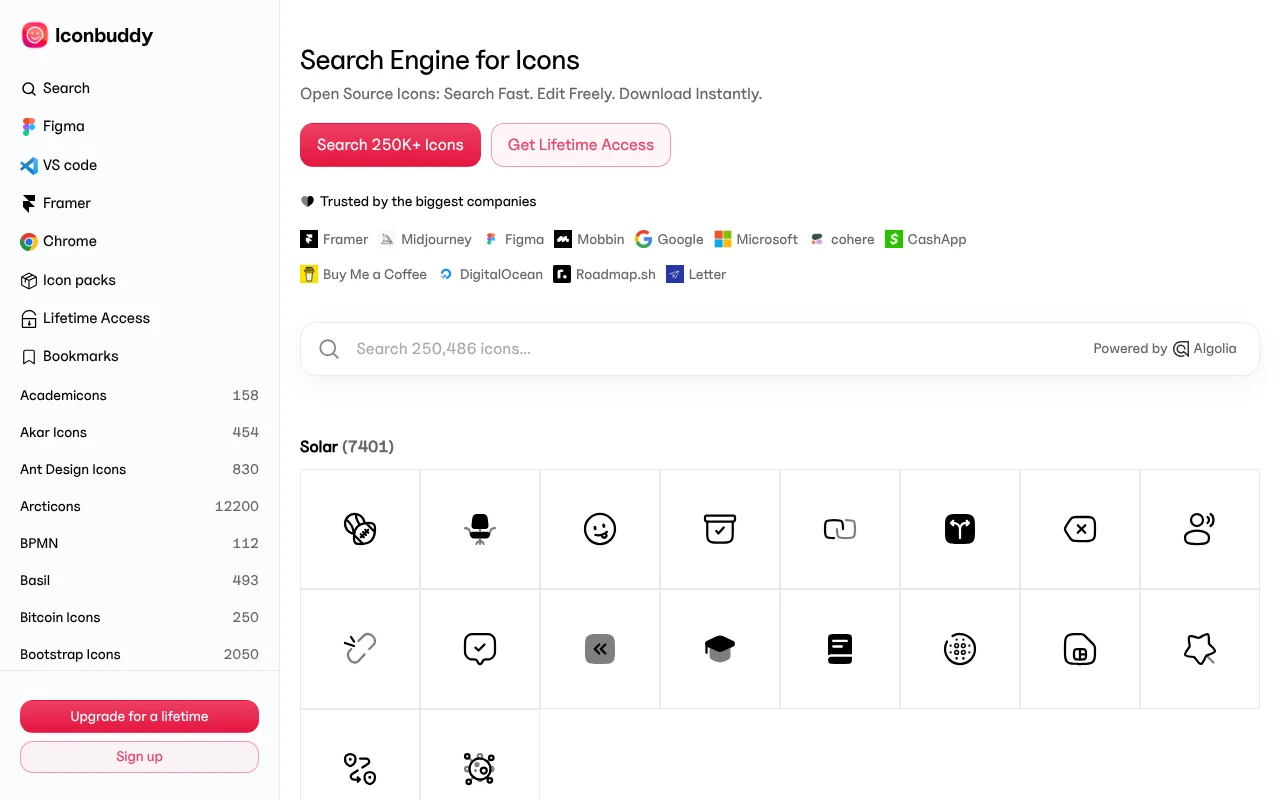Open the Solar icon set heading
The image size is (1280, 800).
[347, 447]
